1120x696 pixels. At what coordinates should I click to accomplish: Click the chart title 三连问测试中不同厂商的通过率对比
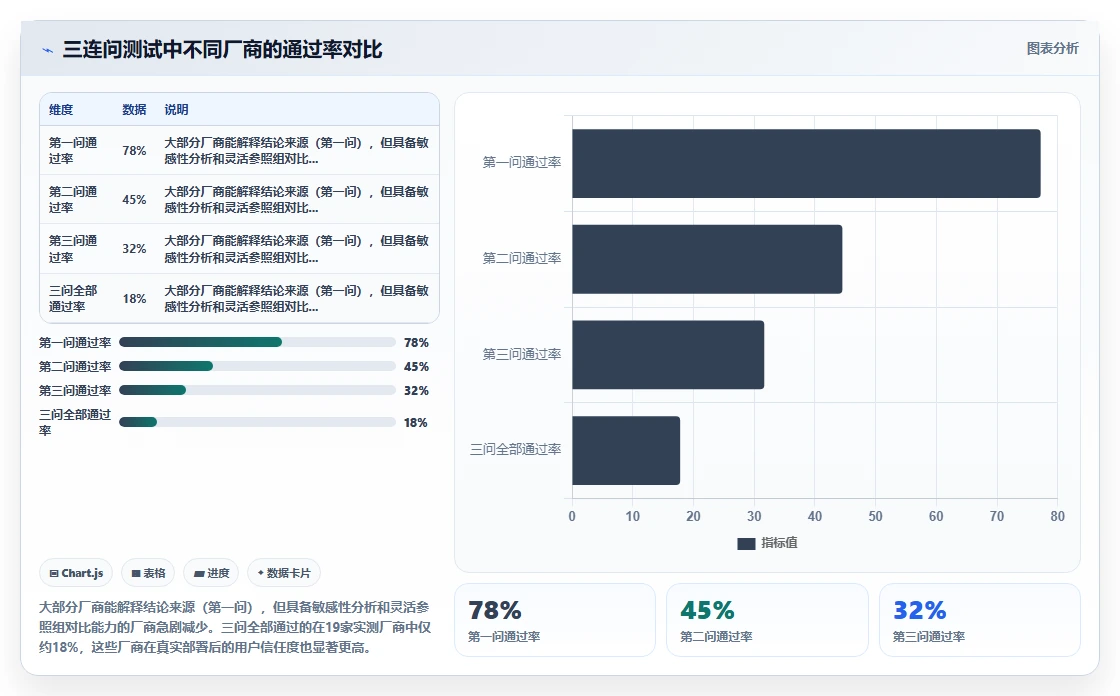tap(222, 49)
